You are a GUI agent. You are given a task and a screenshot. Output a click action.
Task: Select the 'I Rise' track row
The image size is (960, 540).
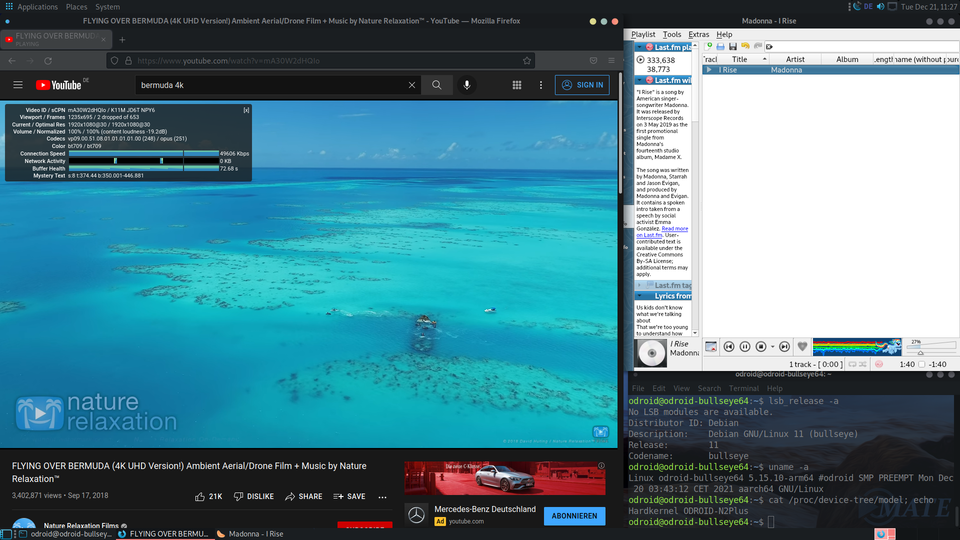click(831, 70)
